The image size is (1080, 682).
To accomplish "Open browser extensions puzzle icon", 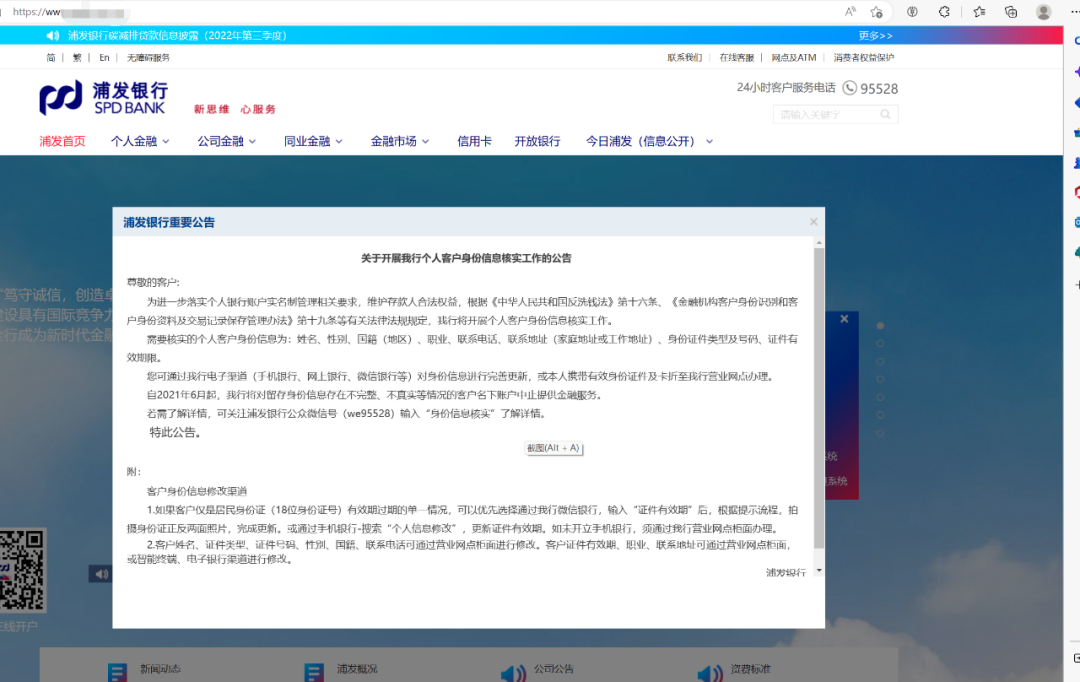I will [944, 12].
